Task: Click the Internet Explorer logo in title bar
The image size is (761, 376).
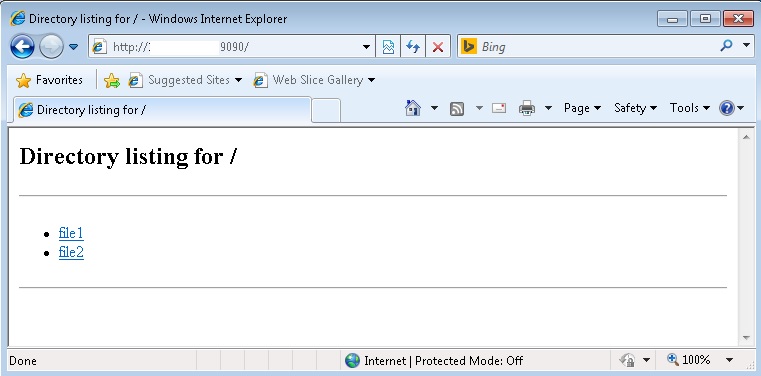Action: click(17, 18)
